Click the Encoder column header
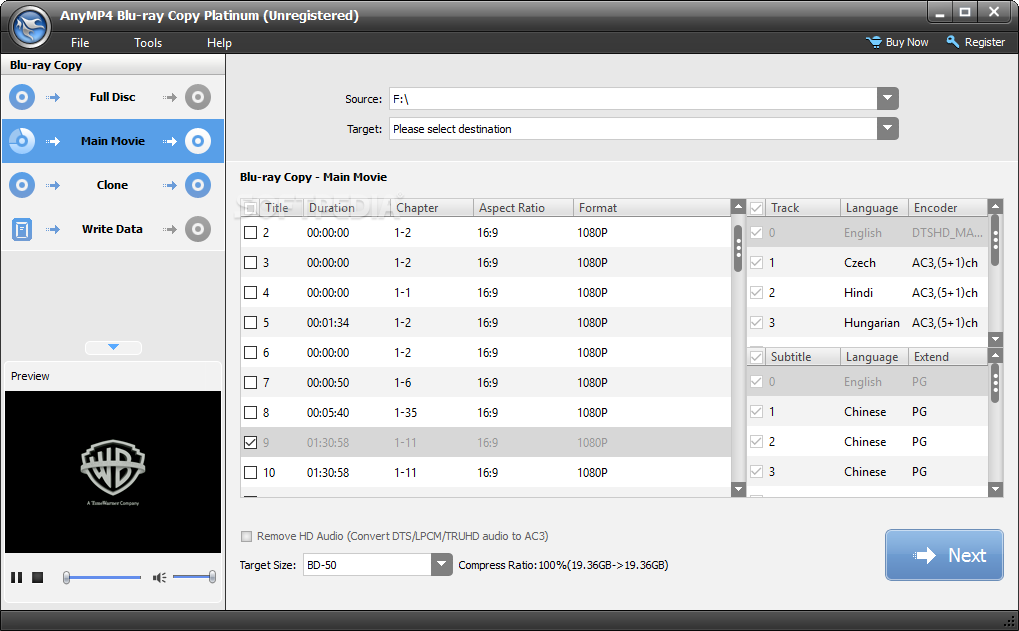 (x=948, y=208)
